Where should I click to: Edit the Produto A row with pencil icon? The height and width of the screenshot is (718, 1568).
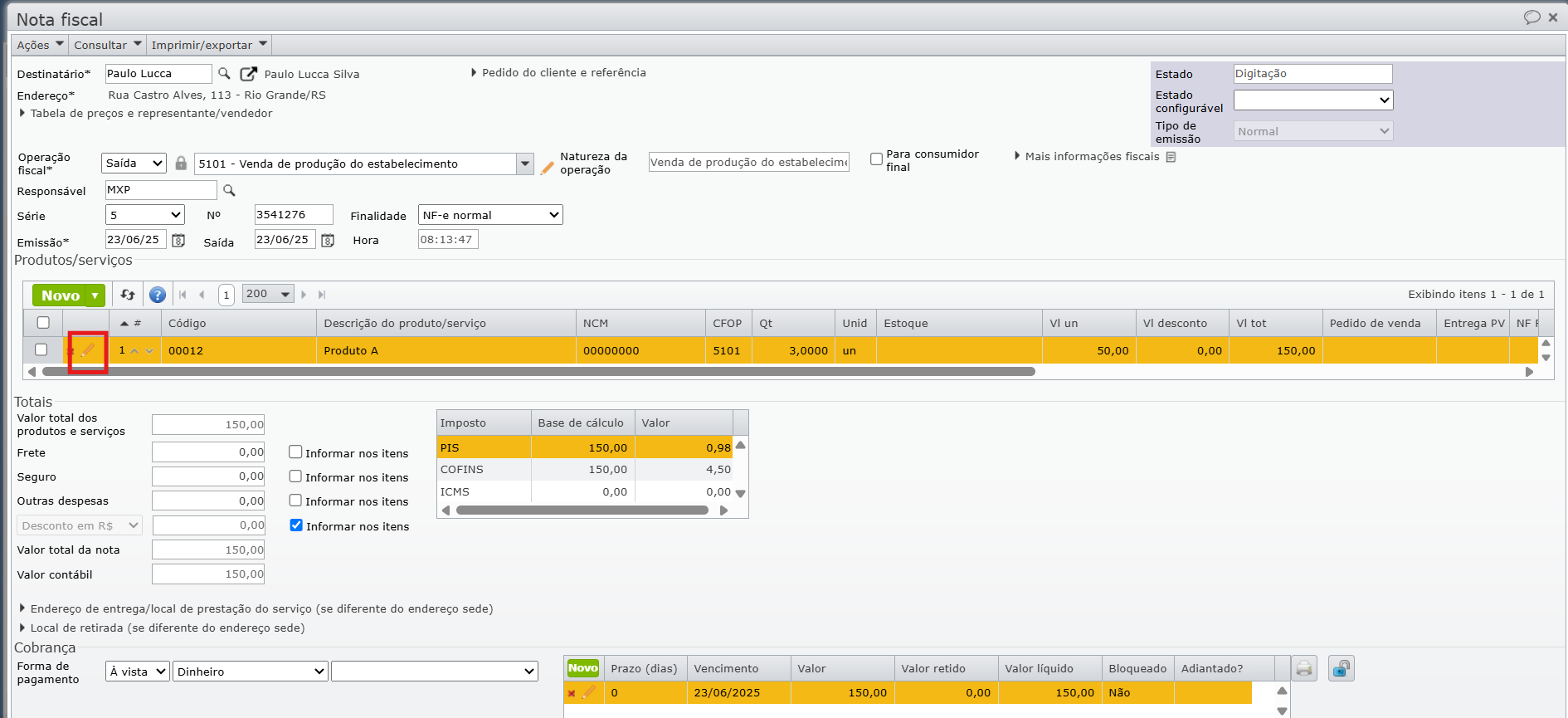pos(89,350)
